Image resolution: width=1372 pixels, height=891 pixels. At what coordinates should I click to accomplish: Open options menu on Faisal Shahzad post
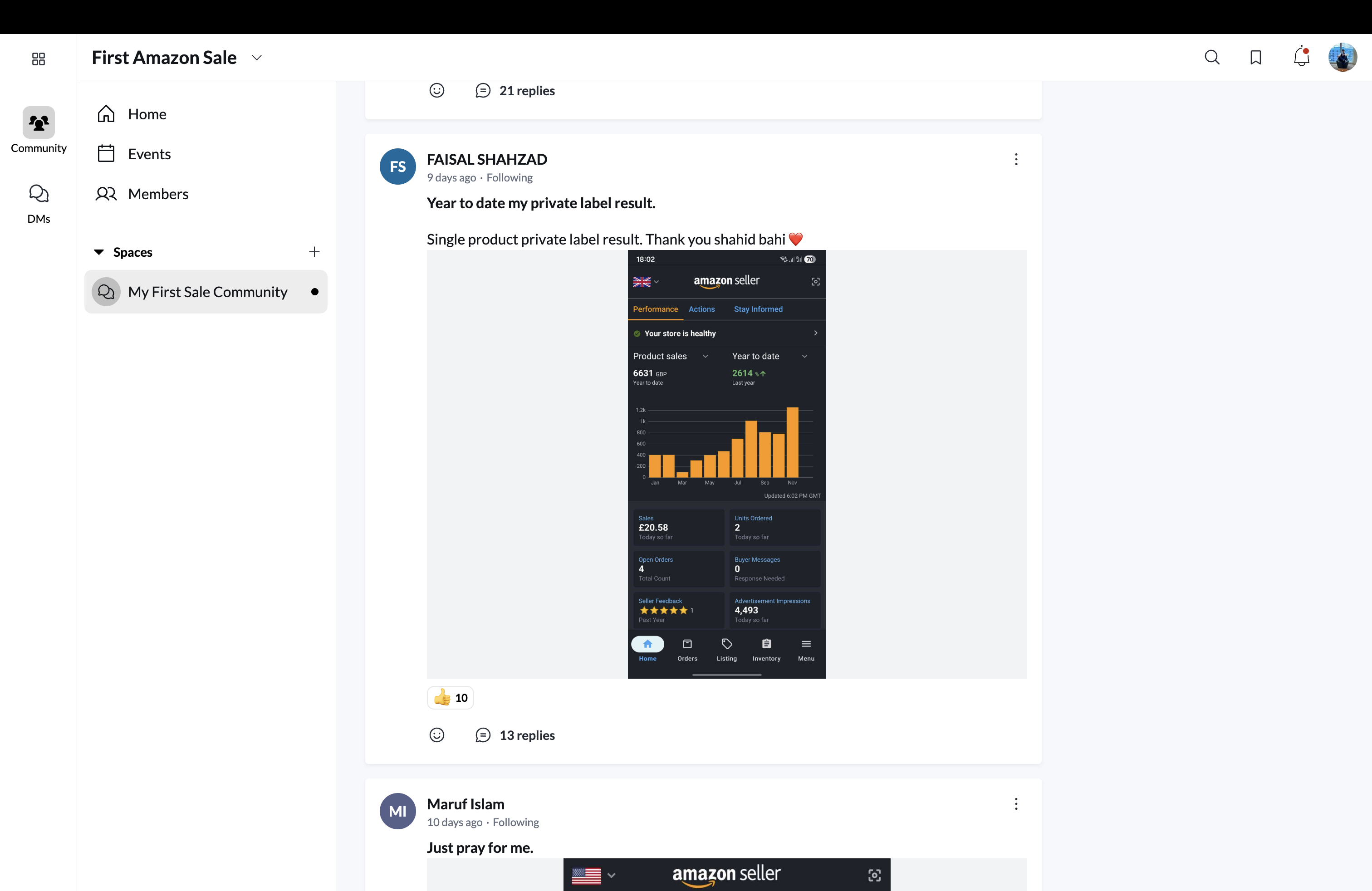click(1016, 159)
